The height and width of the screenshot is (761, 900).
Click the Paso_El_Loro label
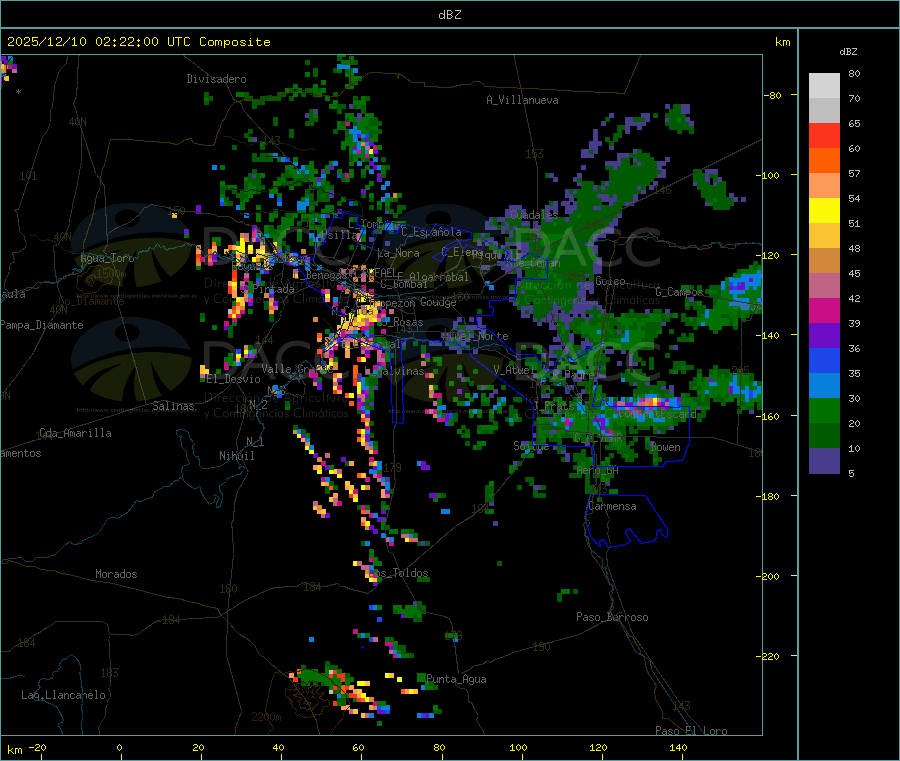692,731
